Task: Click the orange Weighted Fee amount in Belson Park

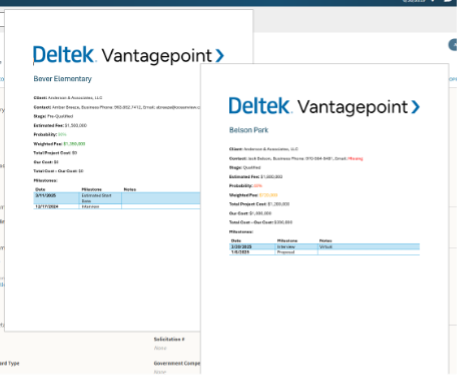Action: tap(268, 195)
